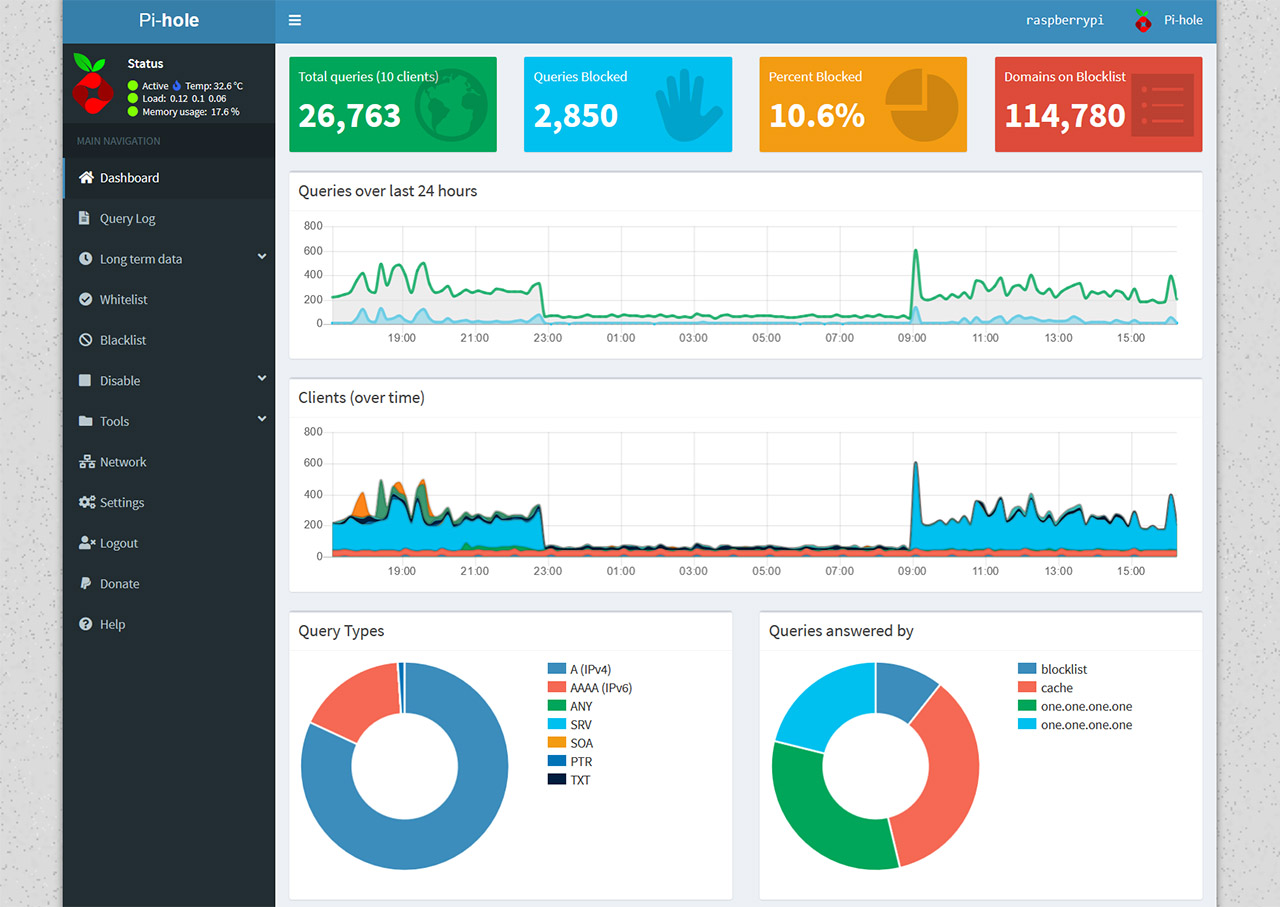The height and width of the screenshot is (907, 1280).
Task: Click the pie chart icon on Percent Blocked card
Action: [922, 105]
